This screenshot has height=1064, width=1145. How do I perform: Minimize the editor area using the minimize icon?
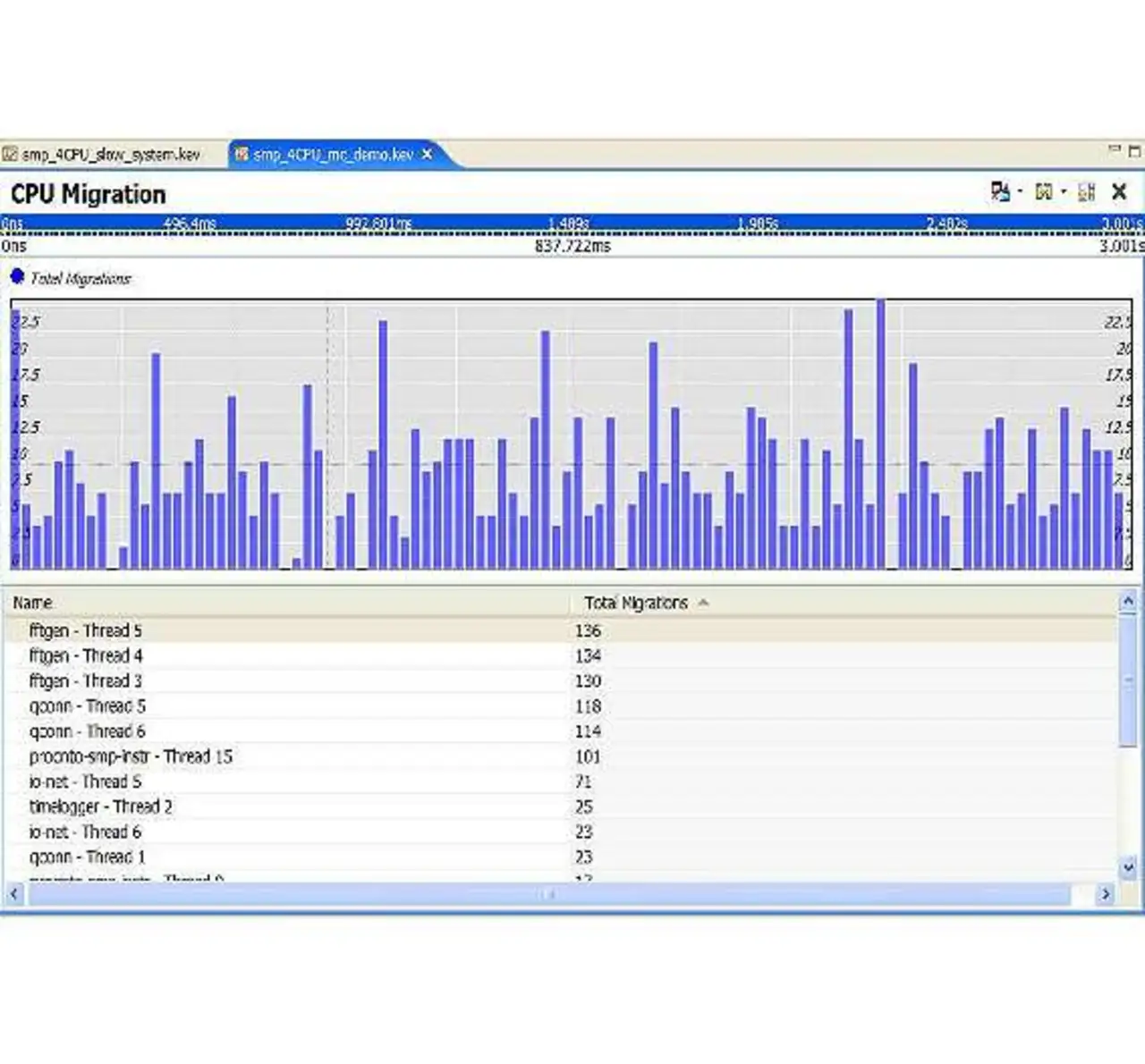(1115, 150)
